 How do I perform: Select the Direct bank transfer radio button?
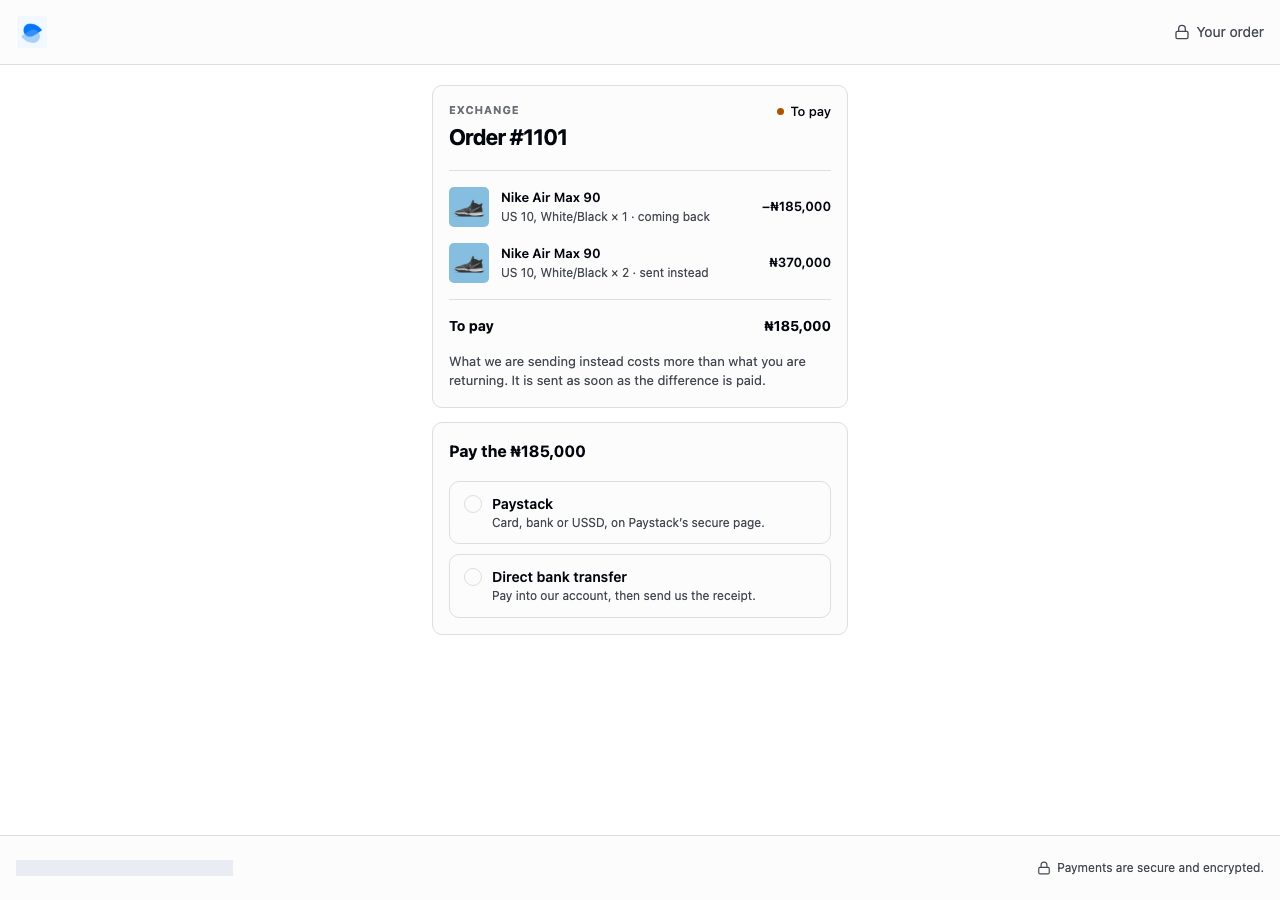pyautogui.click(x=473, y=577)
